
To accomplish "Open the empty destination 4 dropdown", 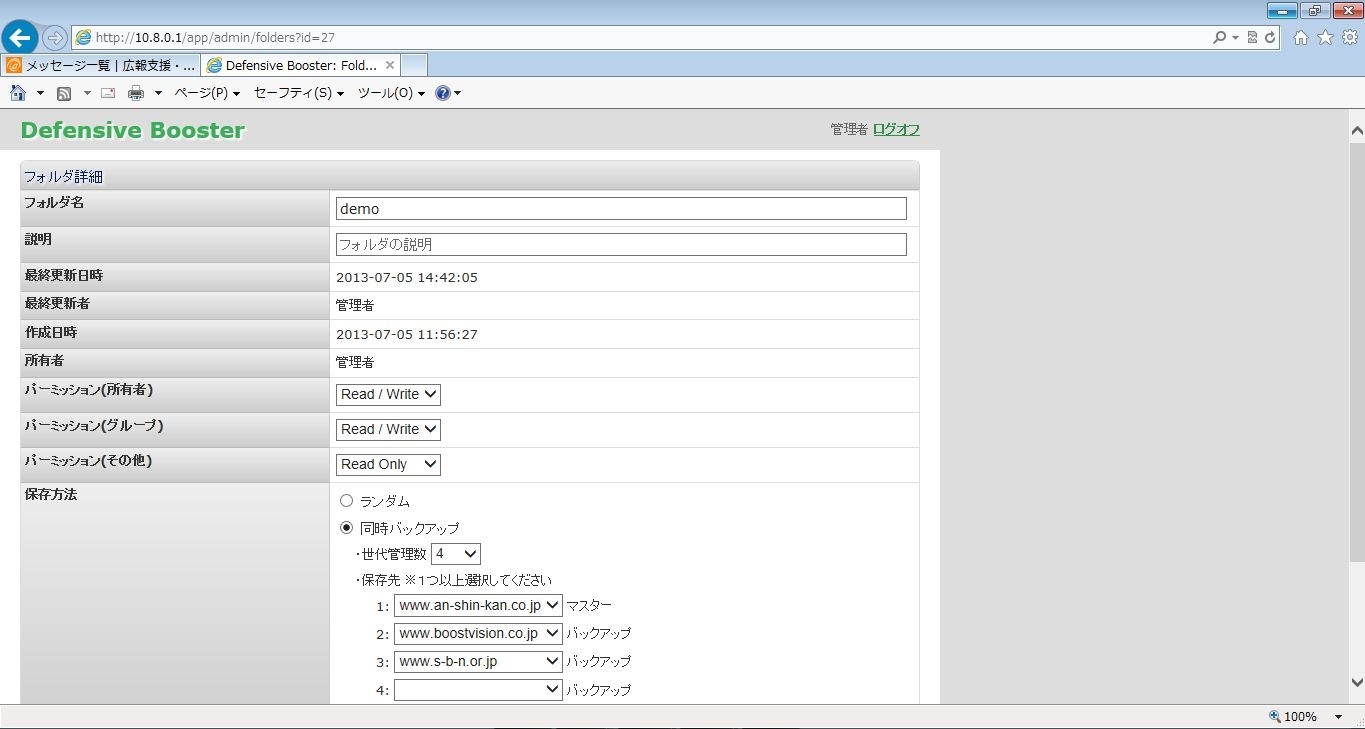I will (478, 689).
